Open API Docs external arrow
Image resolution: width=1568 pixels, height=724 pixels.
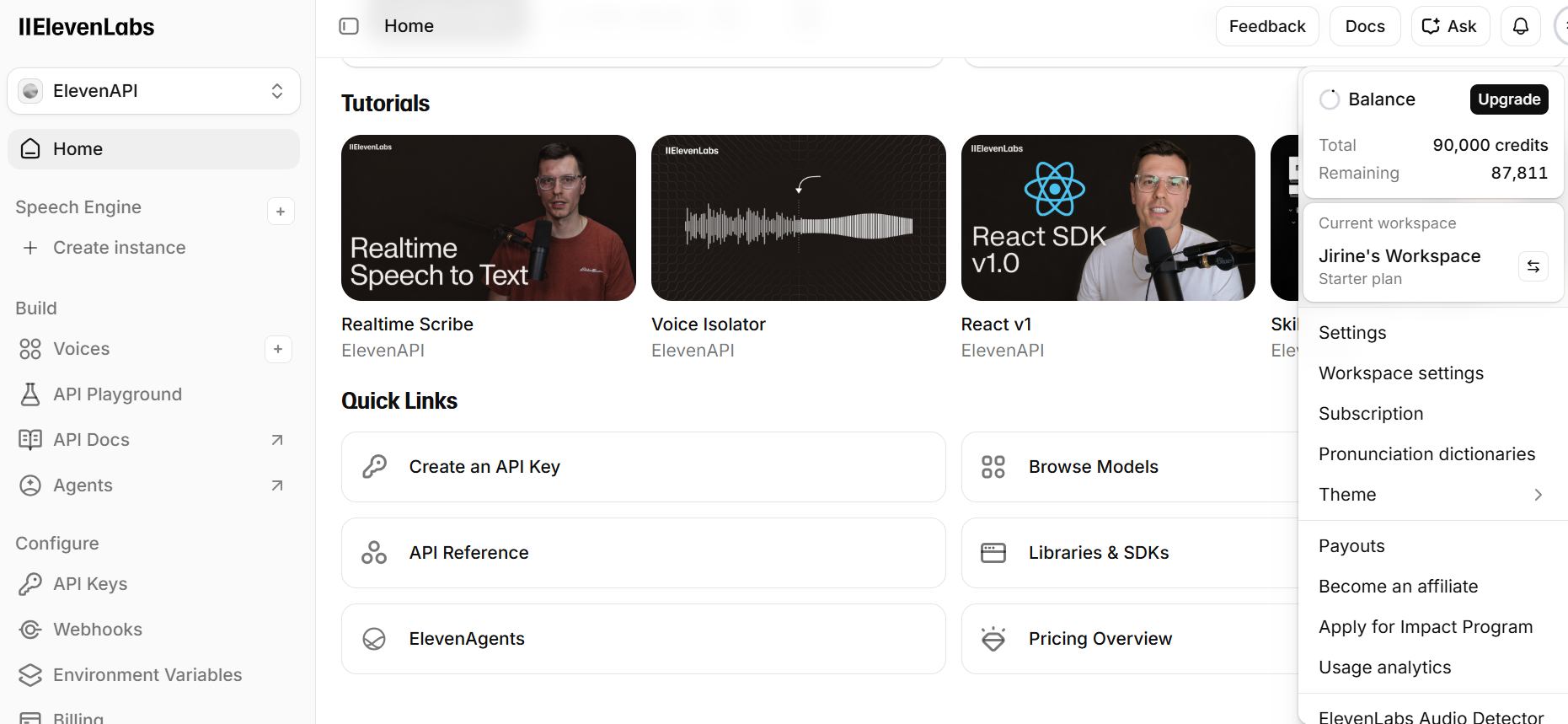click(x=277, y=440)
